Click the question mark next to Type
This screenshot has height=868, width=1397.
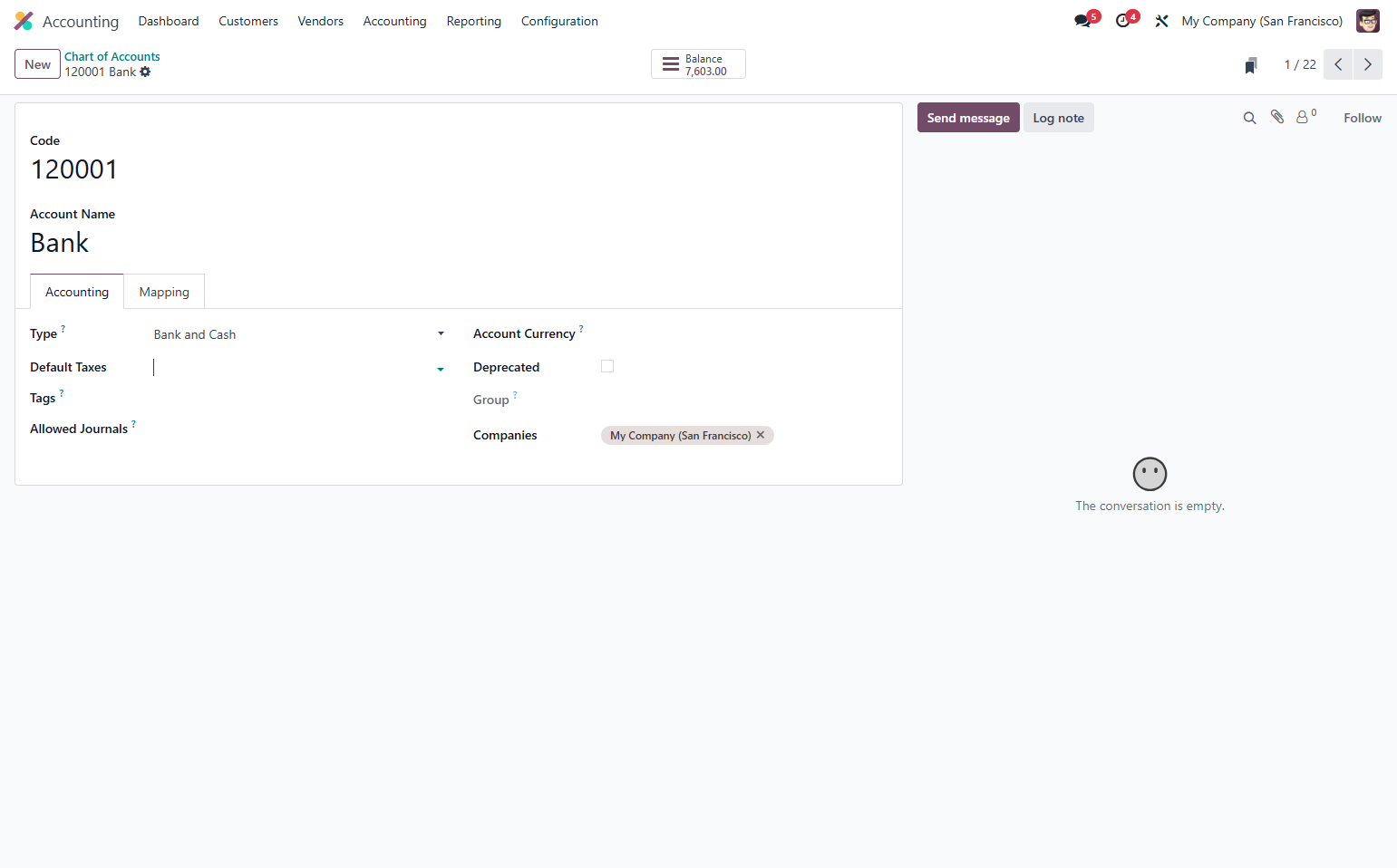click(63, 328)
